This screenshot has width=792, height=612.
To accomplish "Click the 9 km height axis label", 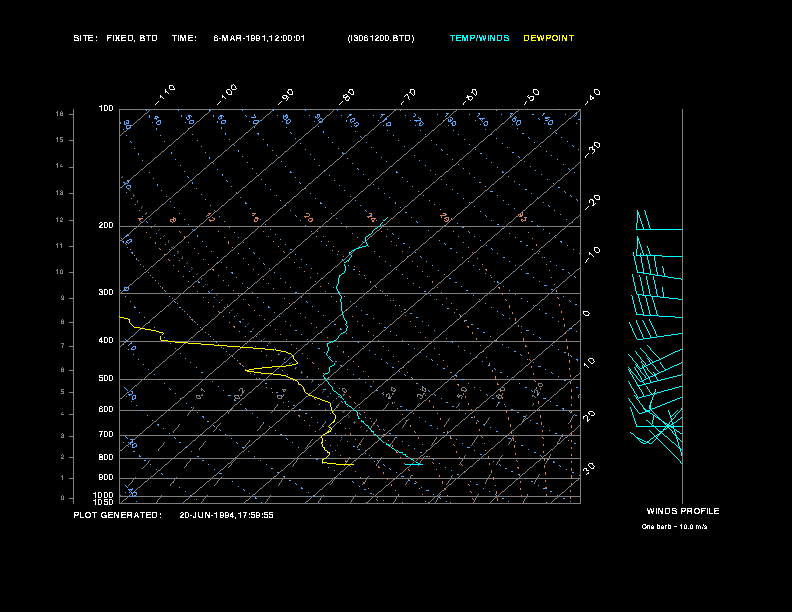I will pyautogui.click(x=63, y=298).
